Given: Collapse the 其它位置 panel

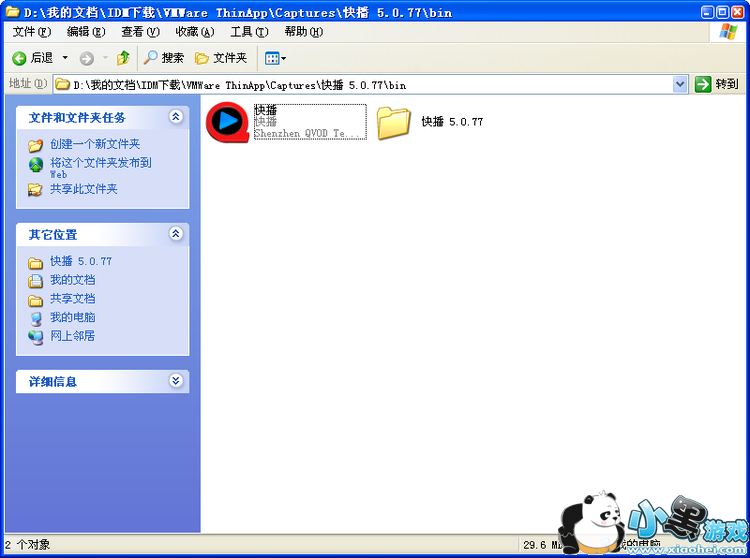Looking at the screenshot, I should (x=176, y=234).
